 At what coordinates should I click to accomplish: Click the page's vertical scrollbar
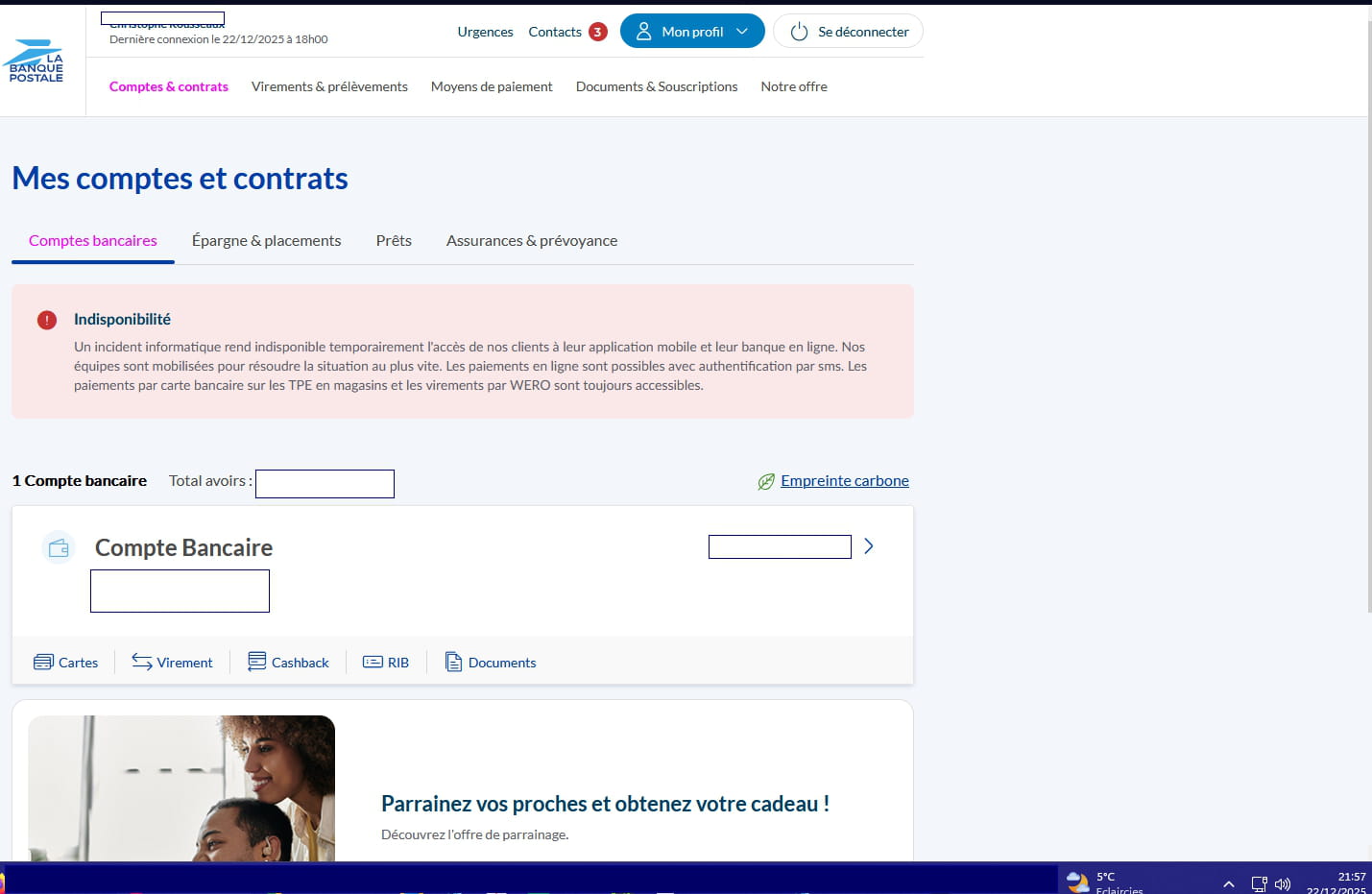1370,317
